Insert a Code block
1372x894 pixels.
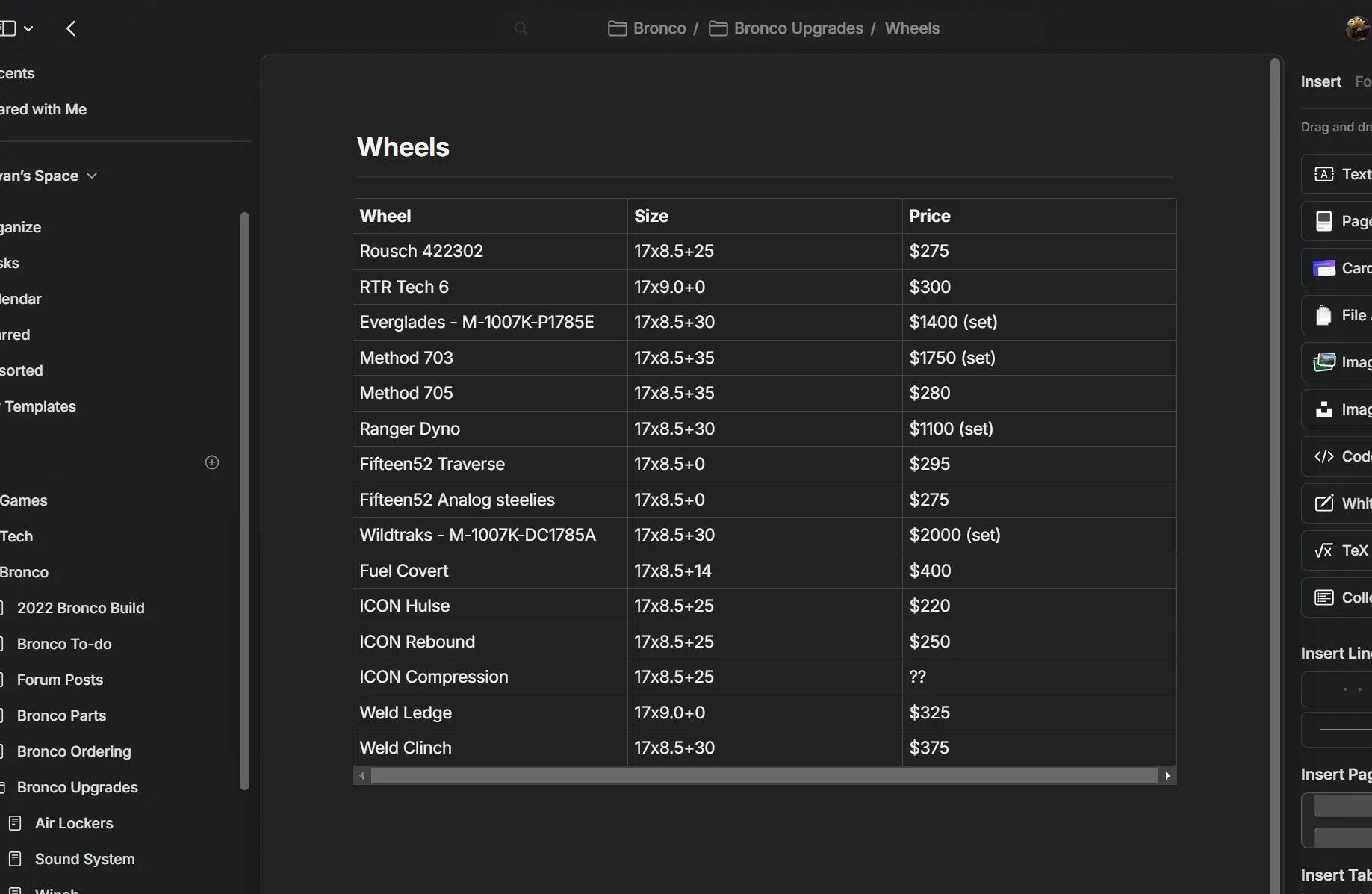1337,456
